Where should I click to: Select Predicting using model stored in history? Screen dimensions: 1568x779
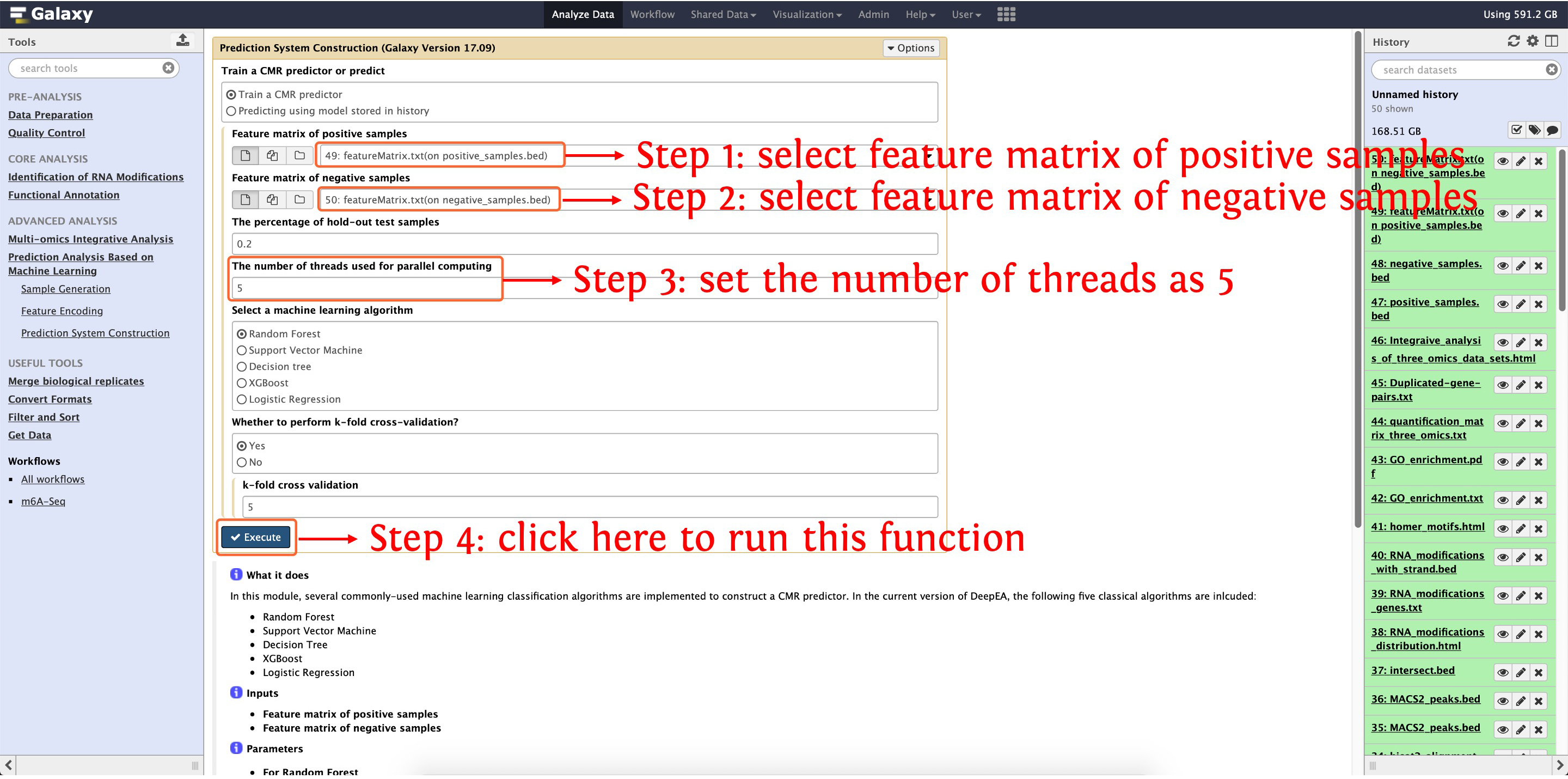(231, 112)
